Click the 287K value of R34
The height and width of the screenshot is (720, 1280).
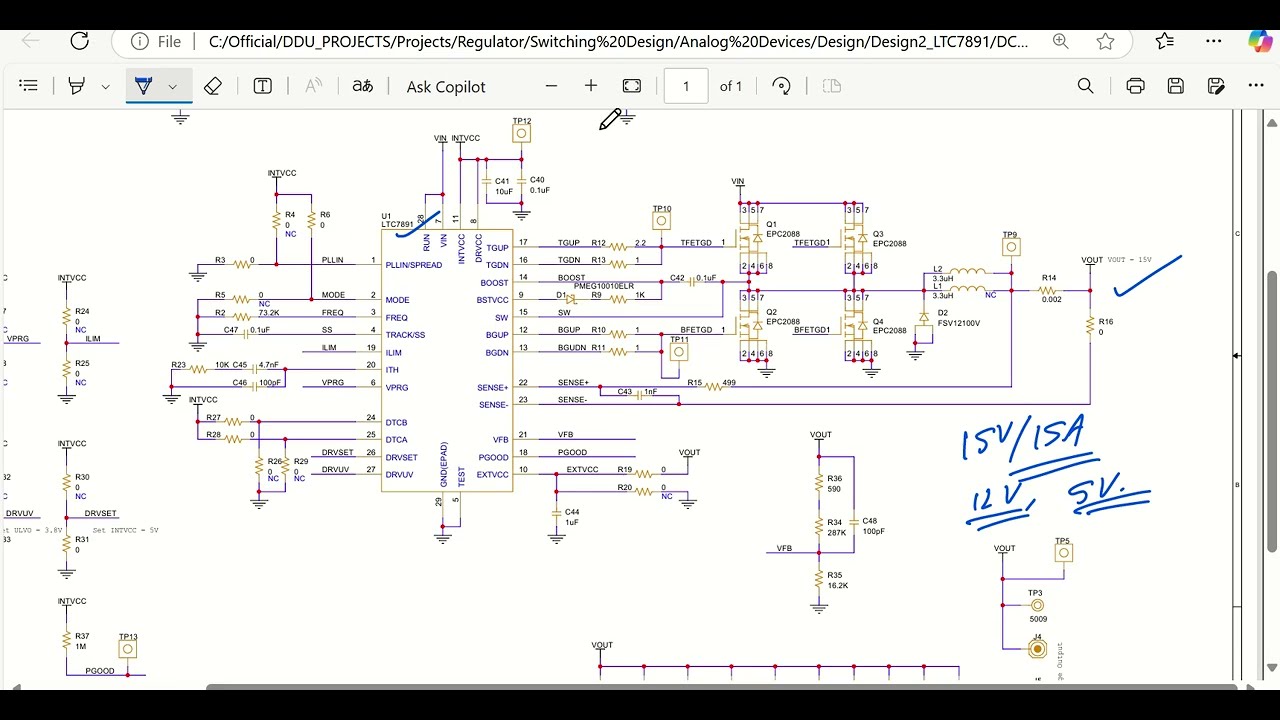[x=836, y=533]
